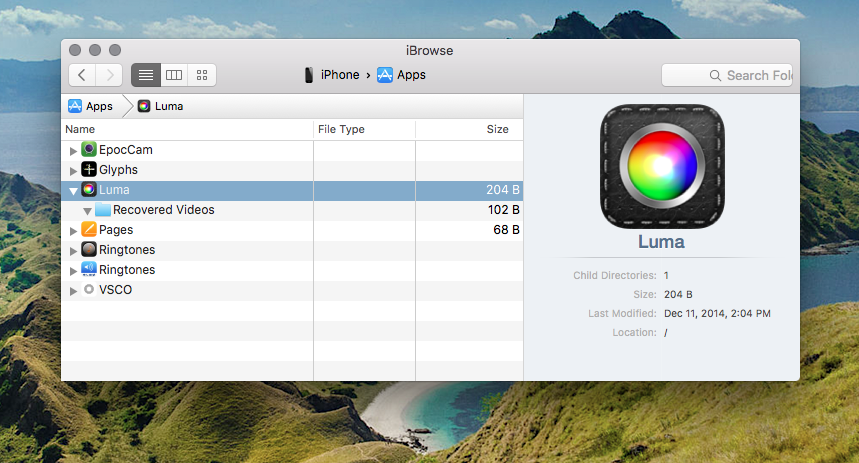The image size is (859, 463).
Task: Expand the Ringtones row with blue speaker icon
Action: 73,271
